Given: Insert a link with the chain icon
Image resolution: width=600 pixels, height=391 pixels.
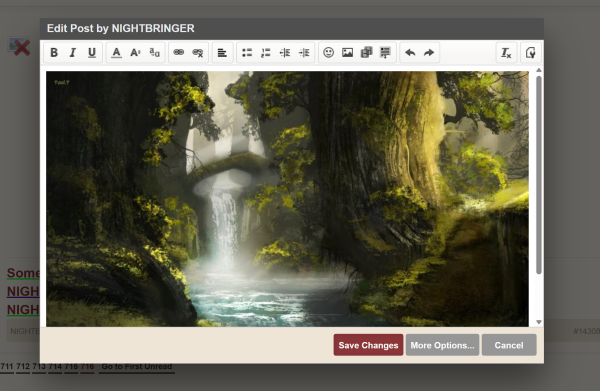Looking at the screenshot, I should [x=179, y=52].
